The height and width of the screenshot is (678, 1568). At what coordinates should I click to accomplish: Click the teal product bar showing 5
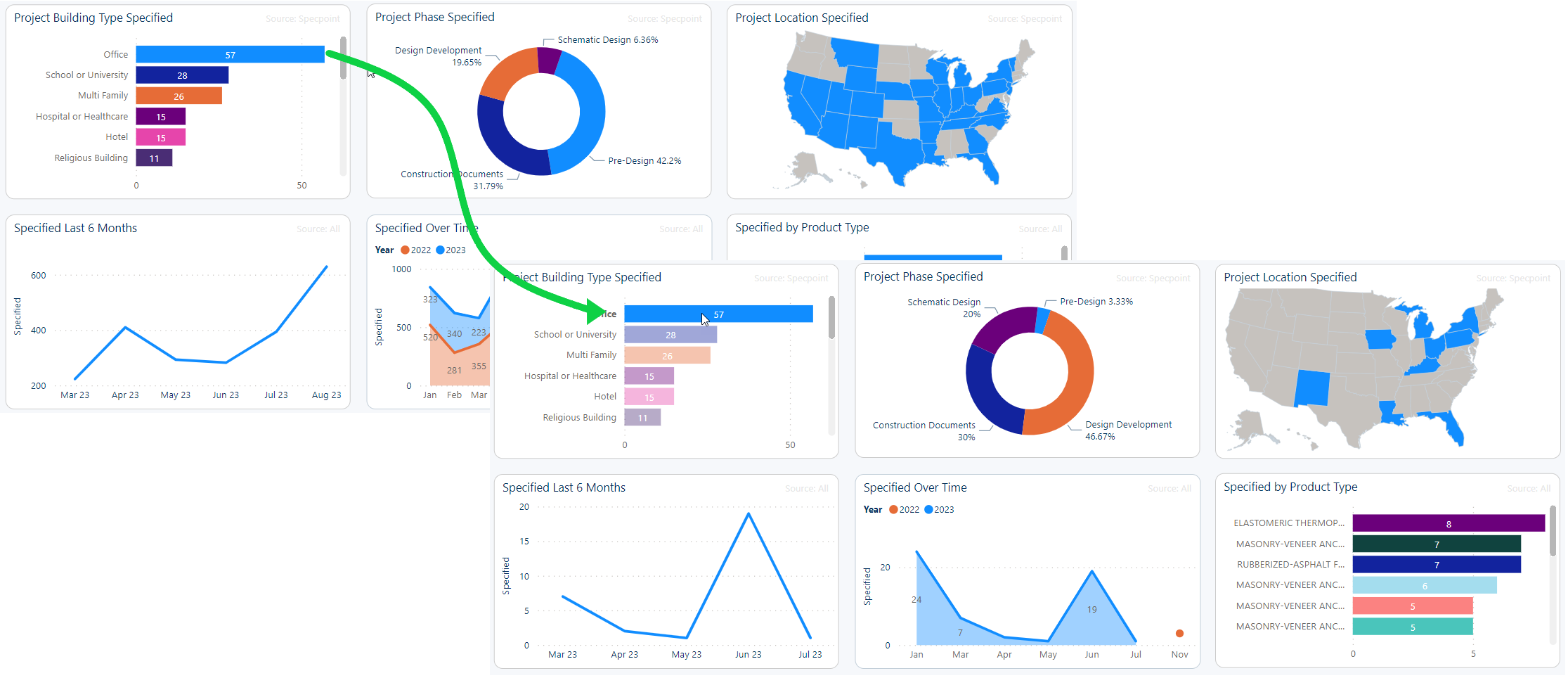pos(1412,627)
